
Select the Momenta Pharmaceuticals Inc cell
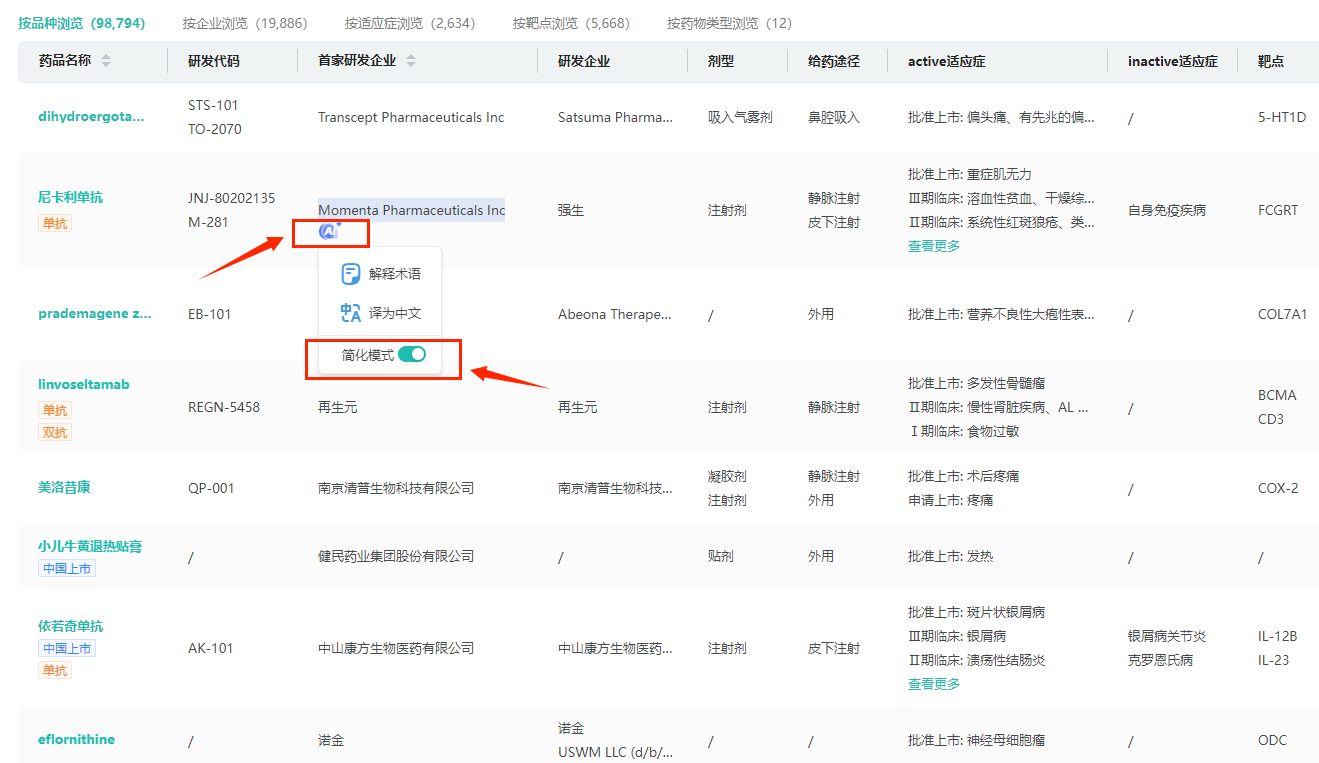[x=412, y=210]
